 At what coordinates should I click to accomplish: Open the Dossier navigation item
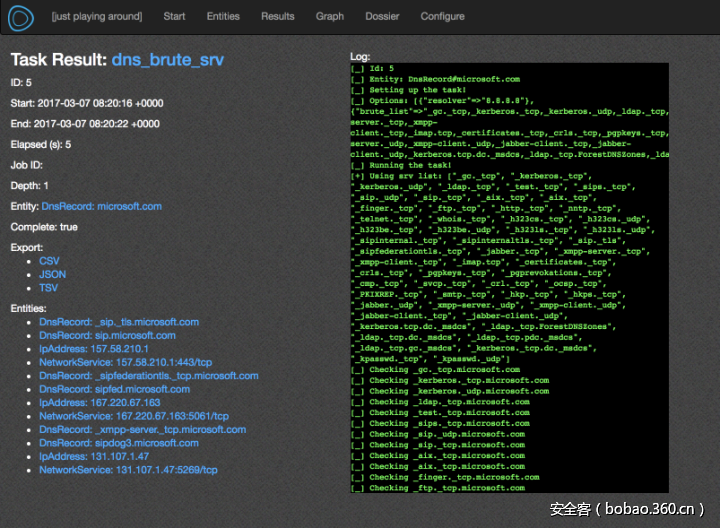click(382, 16)
